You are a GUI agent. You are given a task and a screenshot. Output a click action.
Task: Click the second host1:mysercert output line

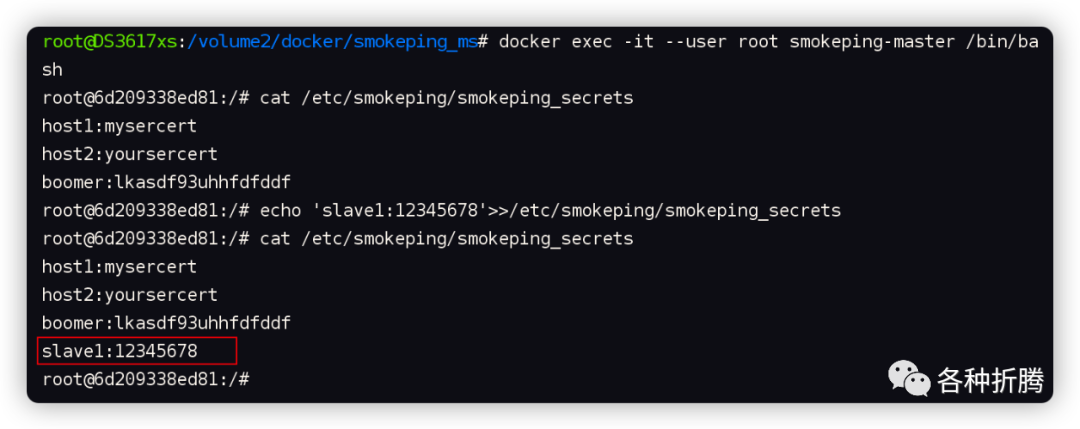[119, 266]
